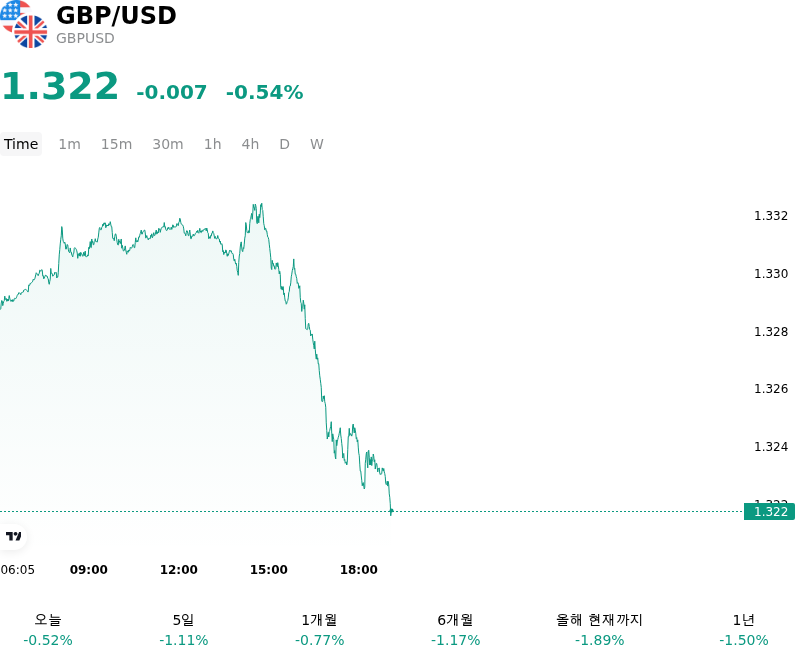Show the 1개월 range performance
This screenshot has height=660, width=800.
pyautogui.click(x=319, y=629)
